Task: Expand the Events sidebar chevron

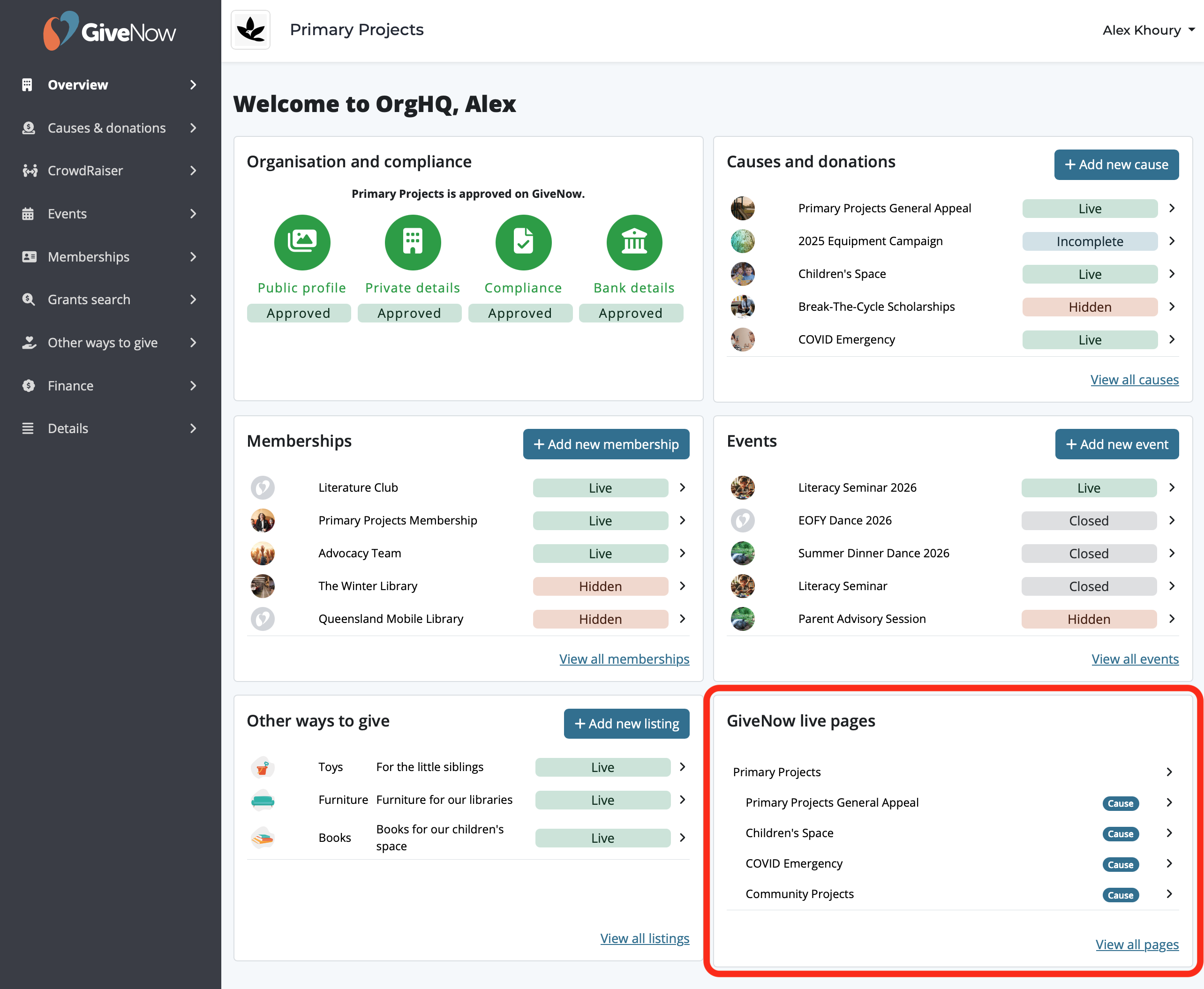Action: (x=193, y=214)
